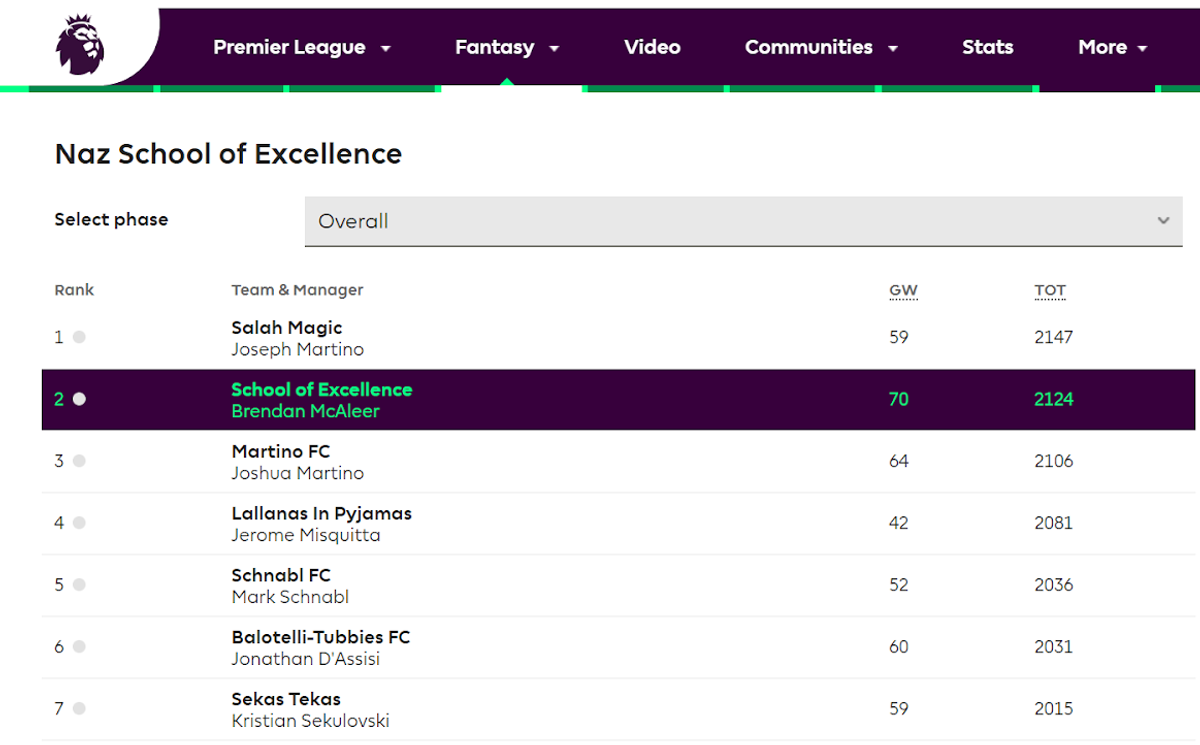Open the Lallanas In Pyjamas team

pyautogui.click(x=321, y=514)
